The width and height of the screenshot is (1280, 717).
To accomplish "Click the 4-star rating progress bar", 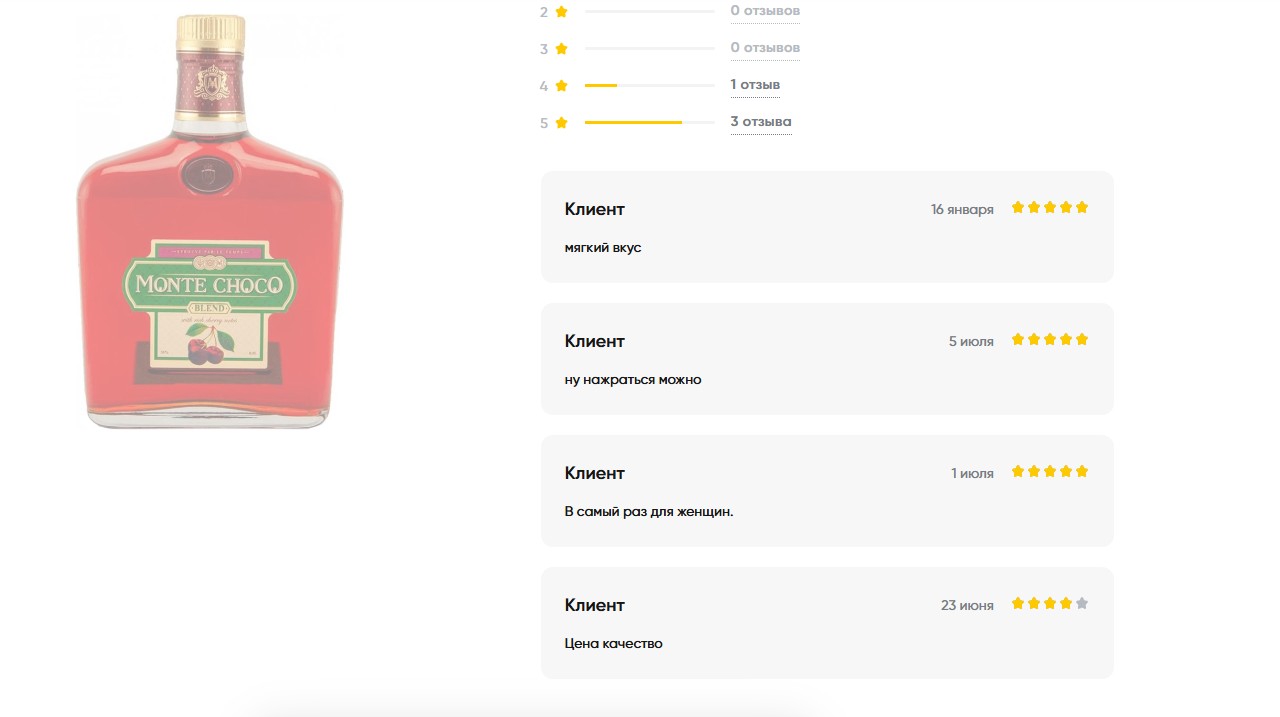I will [x=650, y=85].
